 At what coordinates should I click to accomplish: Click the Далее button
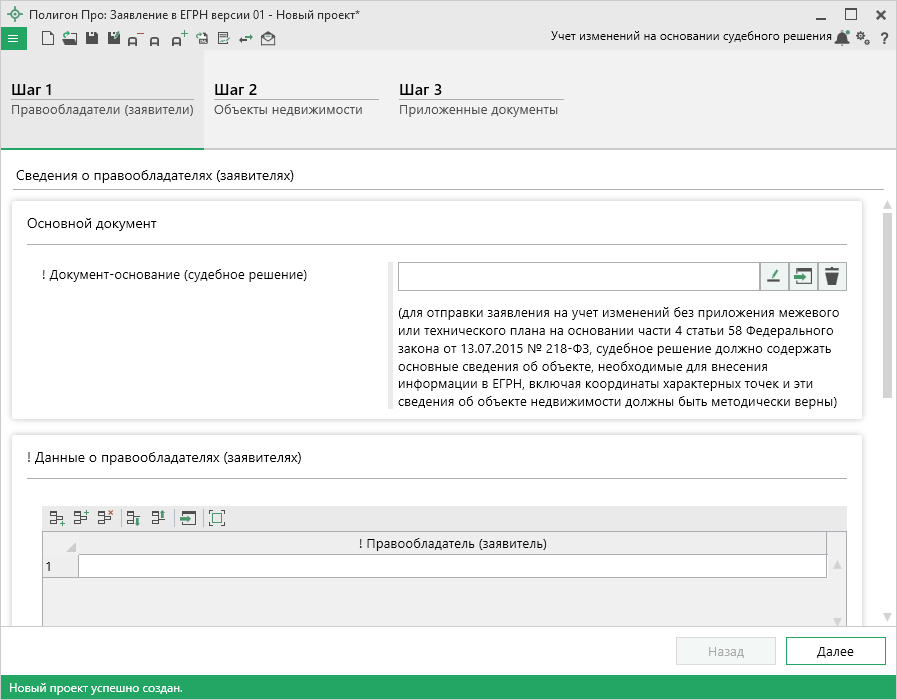click(835, 651)
